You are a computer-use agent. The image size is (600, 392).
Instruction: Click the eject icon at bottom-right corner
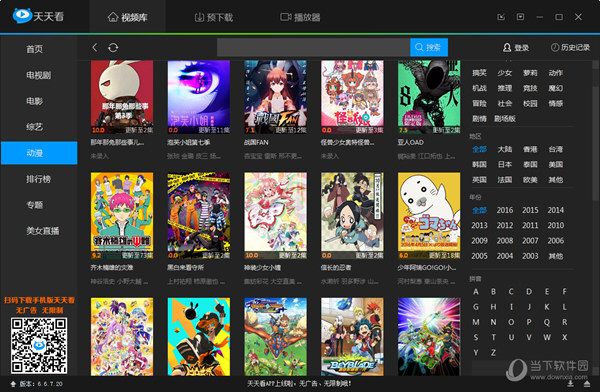pyautogui.click(x=587, y=384)
